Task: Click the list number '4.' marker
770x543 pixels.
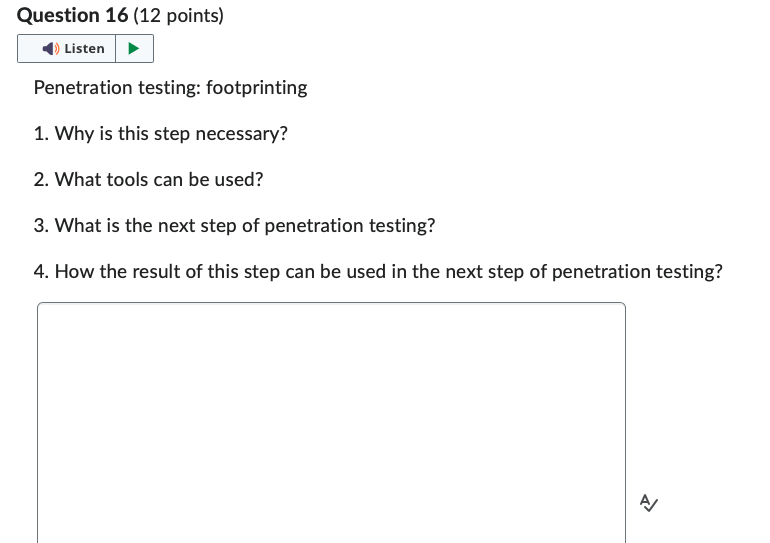Action: [x=41, y=272]
